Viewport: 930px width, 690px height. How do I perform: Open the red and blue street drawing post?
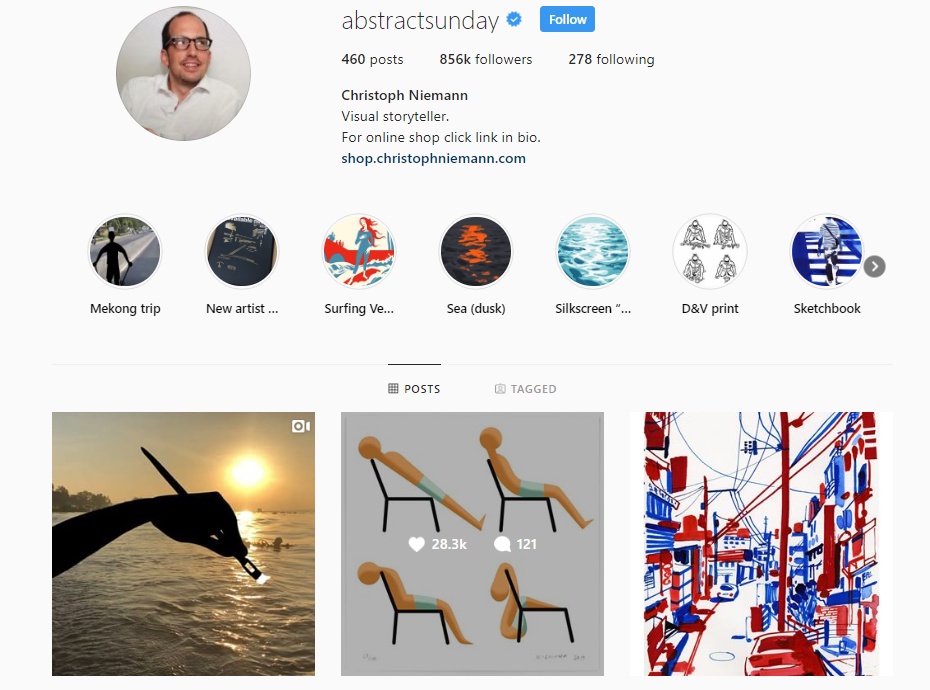[761, 544]
